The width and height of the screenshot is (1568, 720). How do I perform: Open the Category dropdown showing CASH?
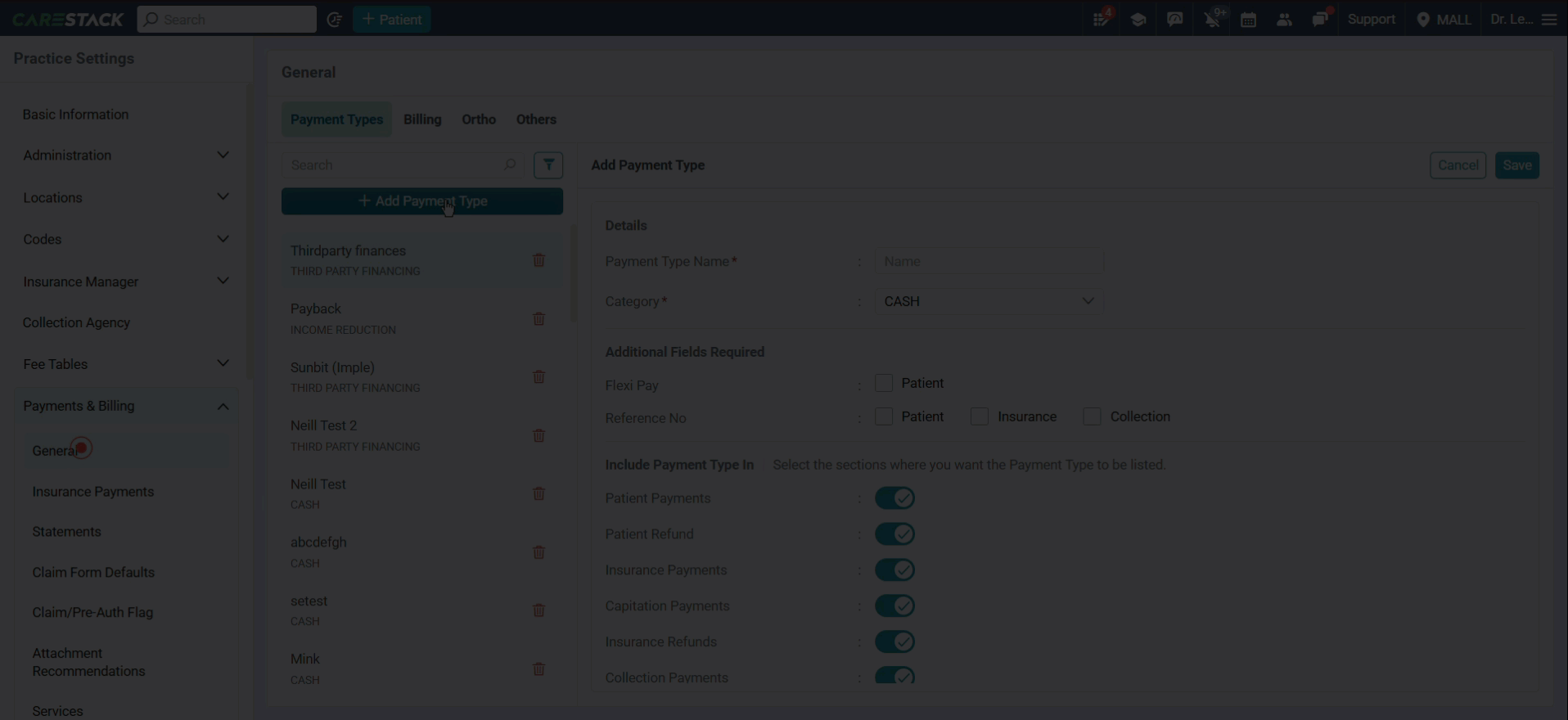(x=989, y=301)
